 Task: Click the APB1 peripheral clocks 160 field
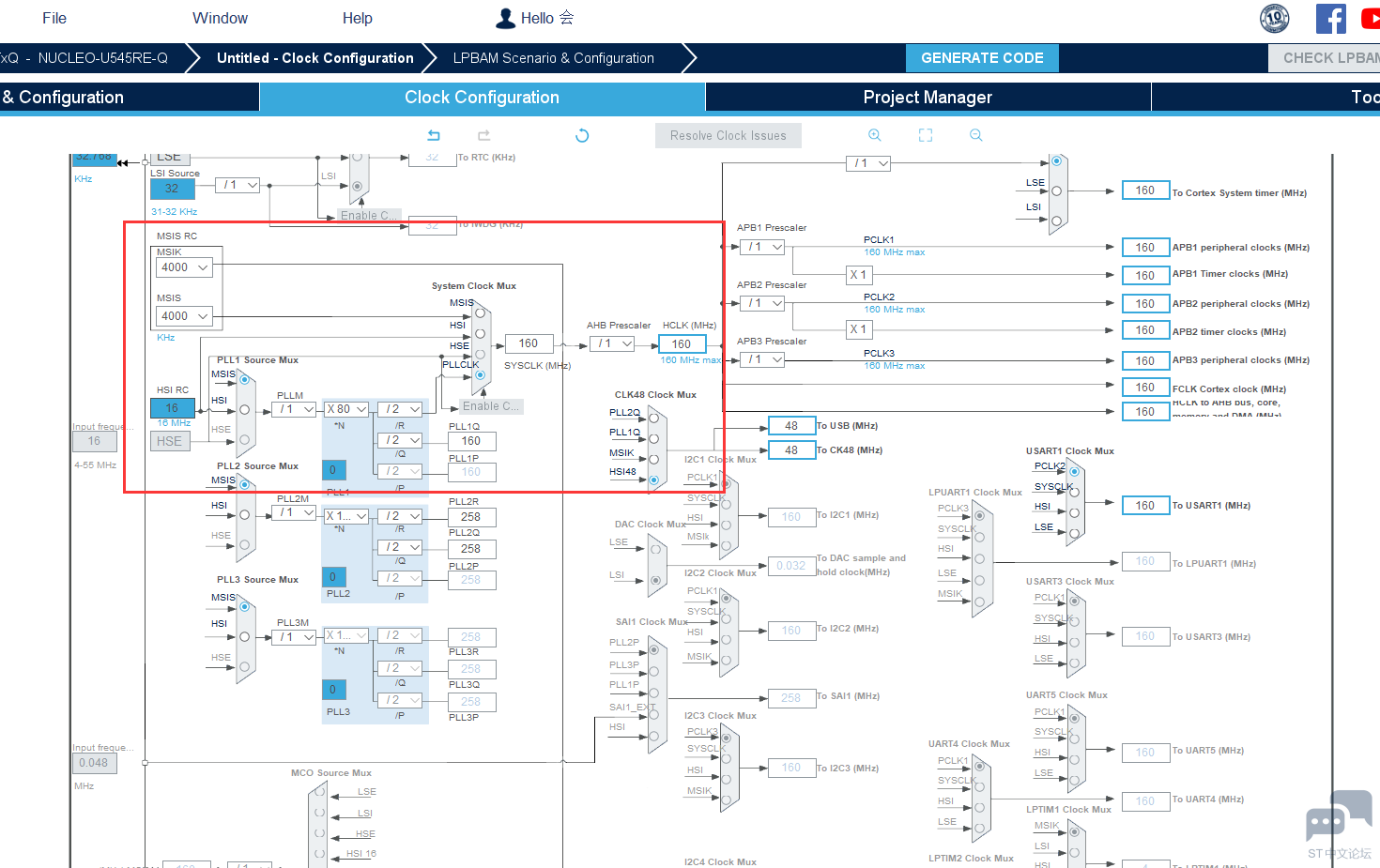click(1145, 248)
